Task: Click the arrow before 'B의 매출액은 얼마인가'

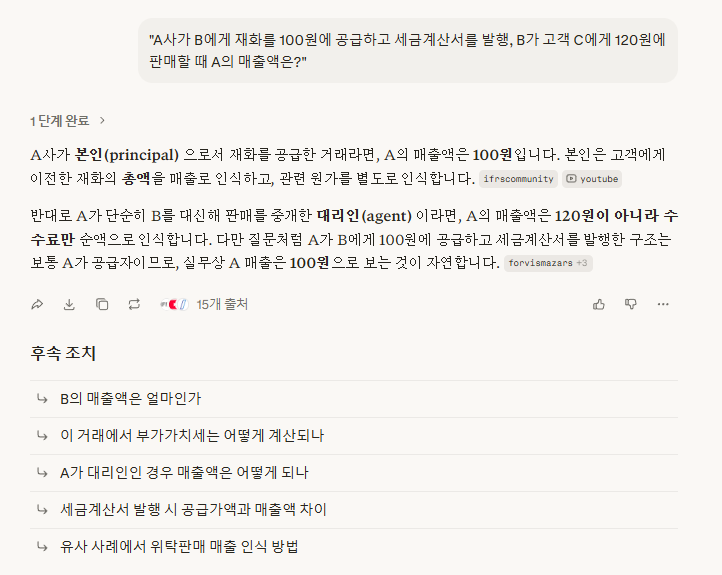Action: click(x=42, y=399)
